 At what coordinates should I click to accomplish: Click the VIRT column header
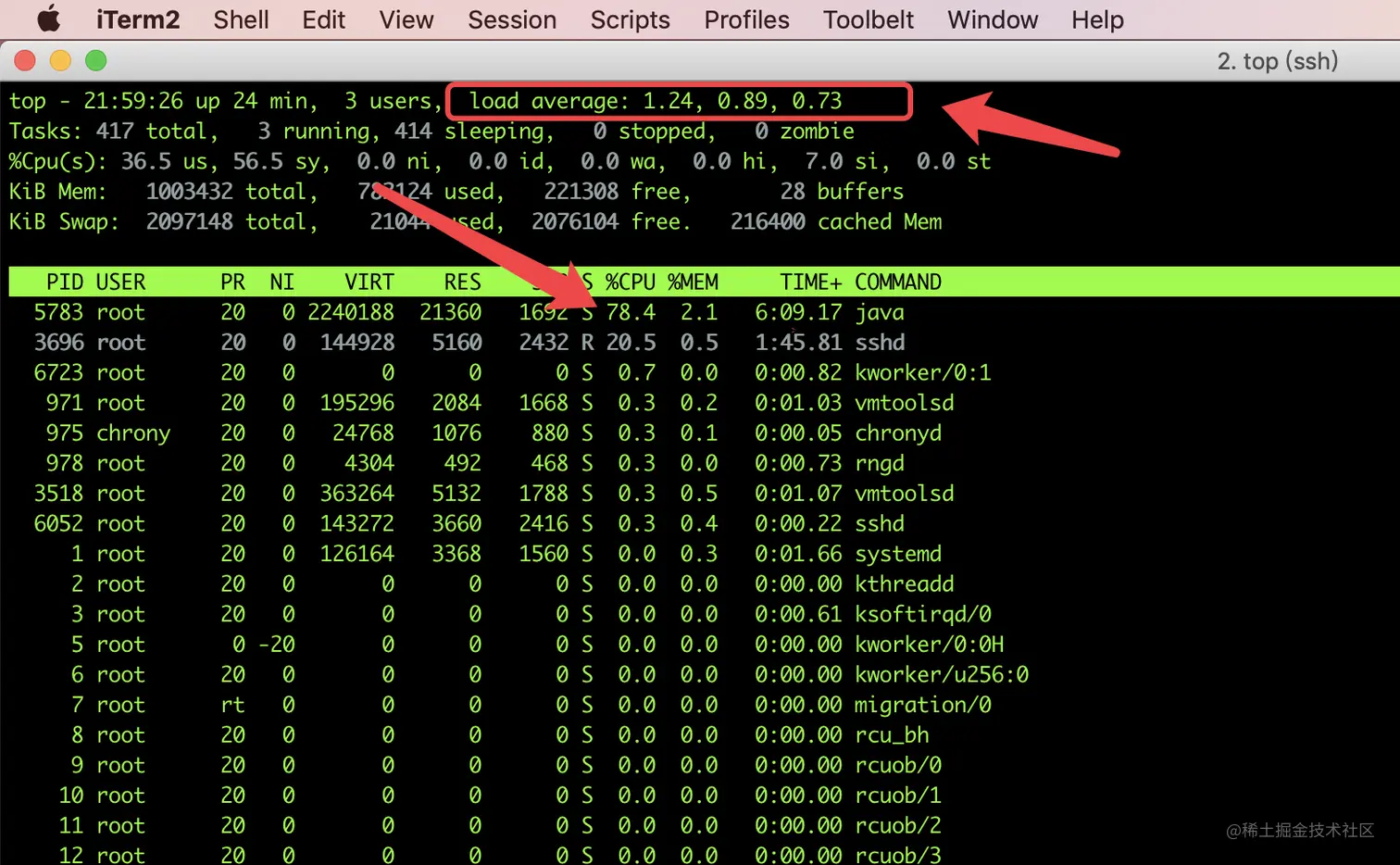point(369,282)
